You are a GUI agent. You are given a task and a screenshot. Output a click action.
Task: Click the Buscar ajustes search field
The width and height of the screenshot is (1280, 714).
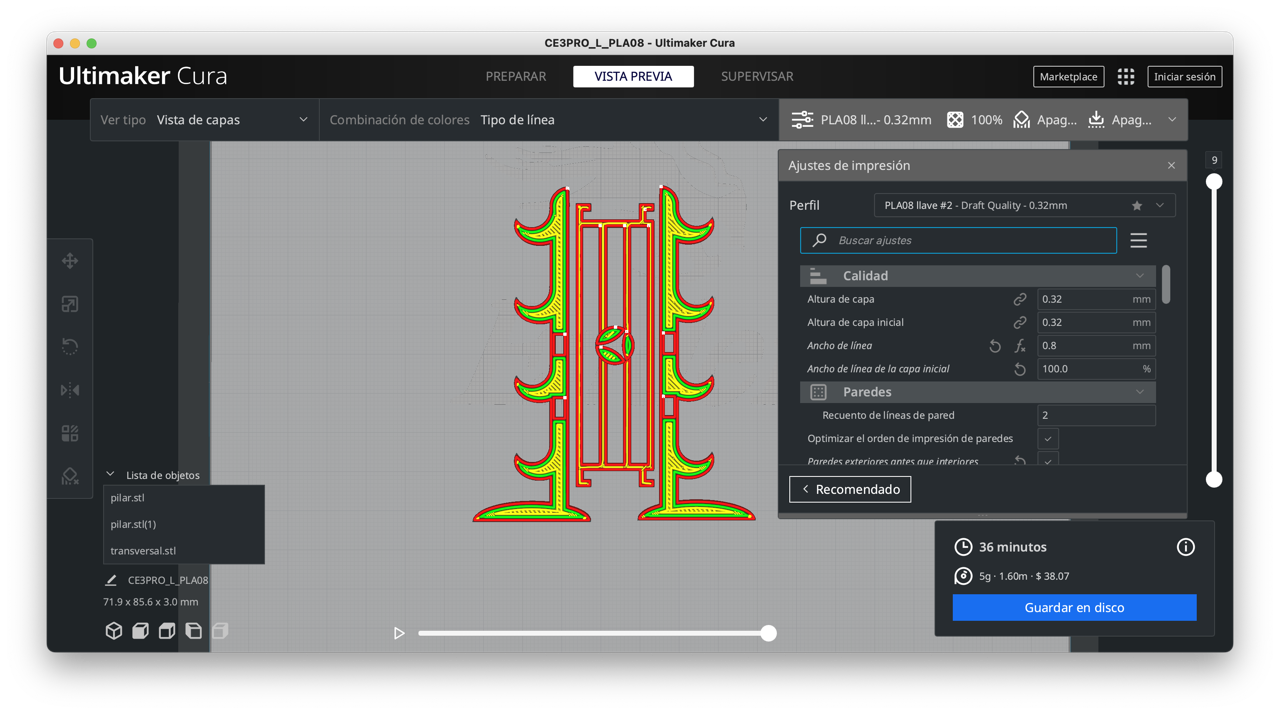(x=958, y=241)
